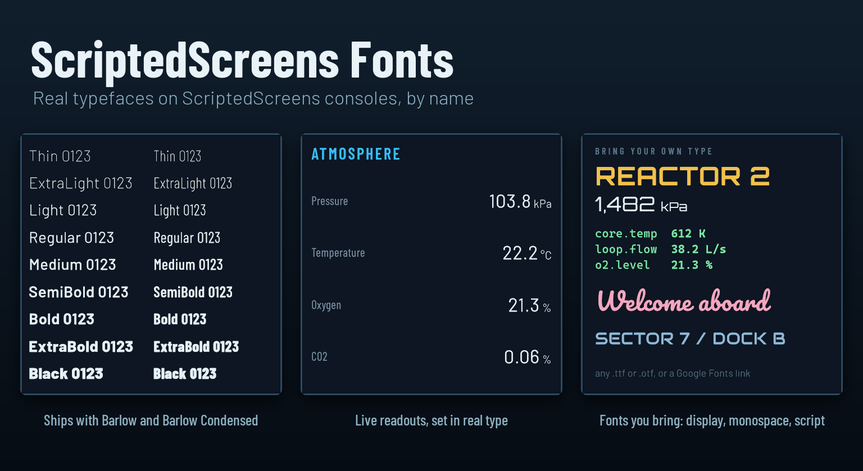Click the wide Barlow "Regular 0123" sample

pos(72,238)
